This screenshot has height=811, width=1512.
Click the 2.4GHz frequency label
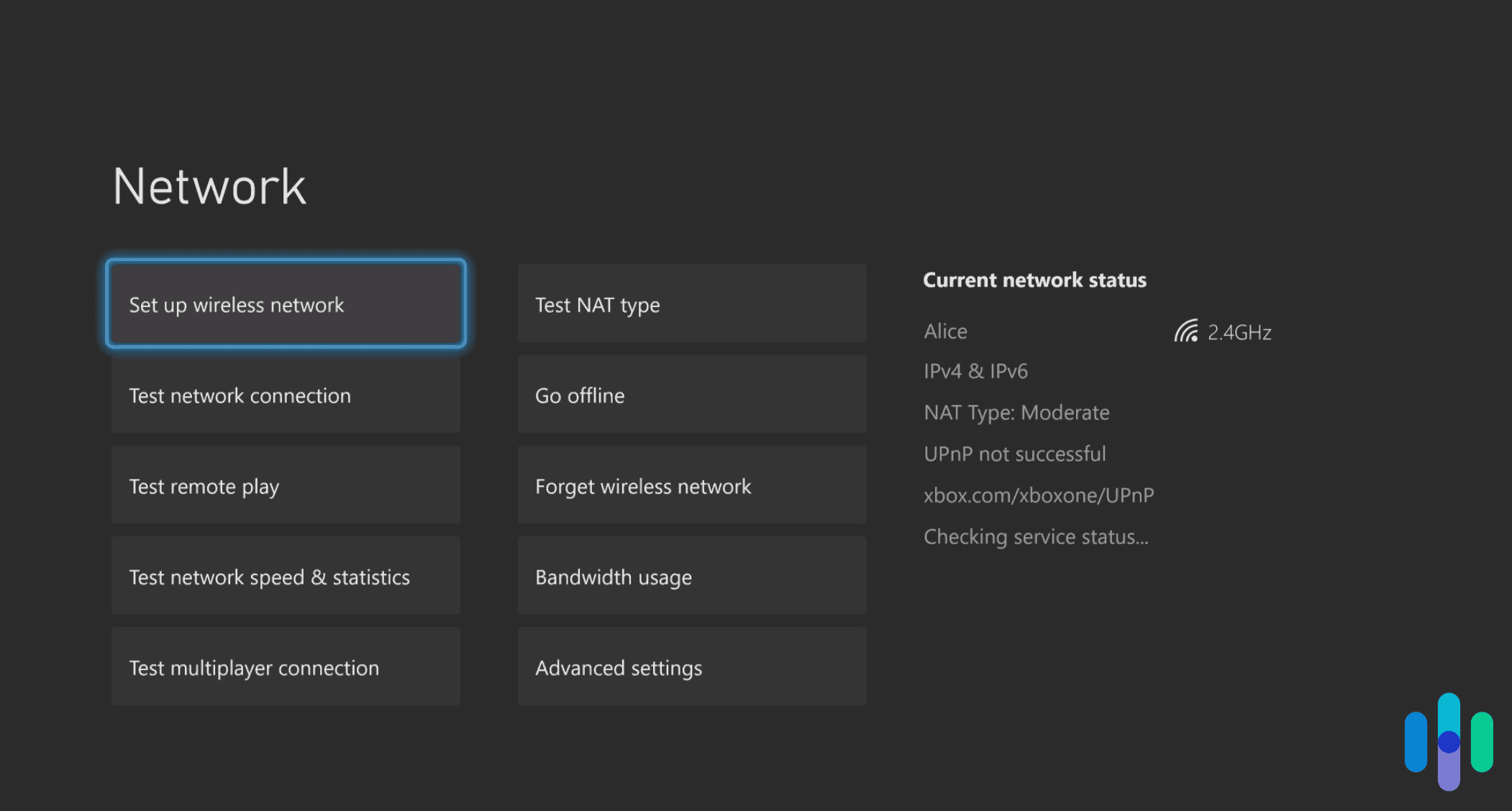1239,332
